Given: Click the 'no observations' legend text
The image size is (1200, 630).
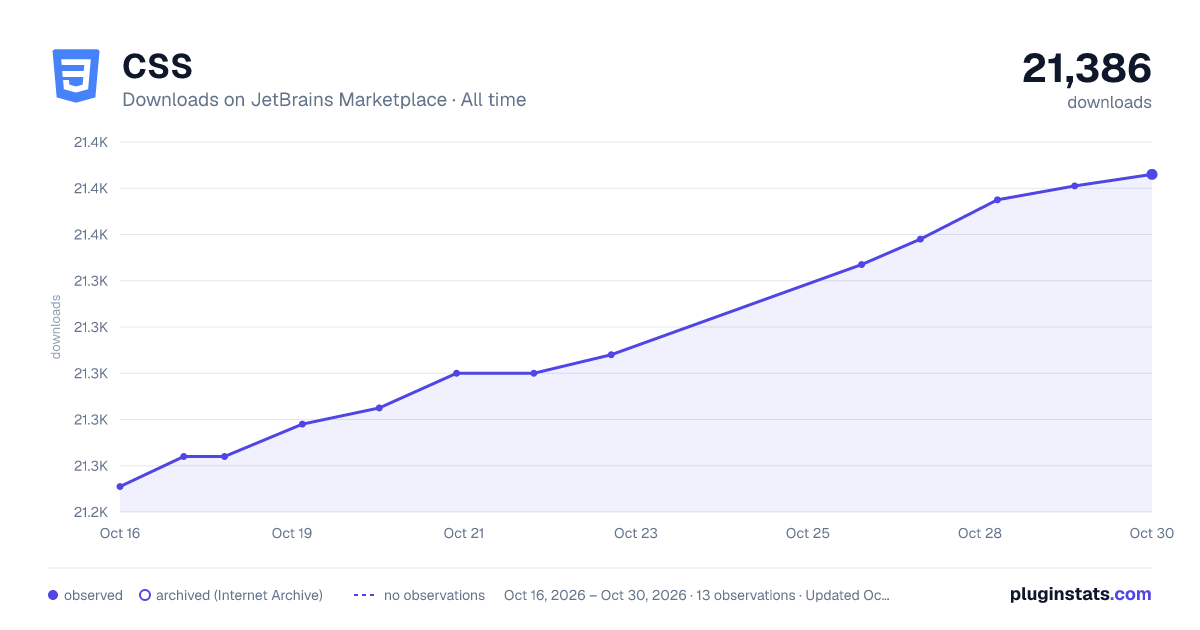Looking at the screenshot, I should tap(434, 595).
